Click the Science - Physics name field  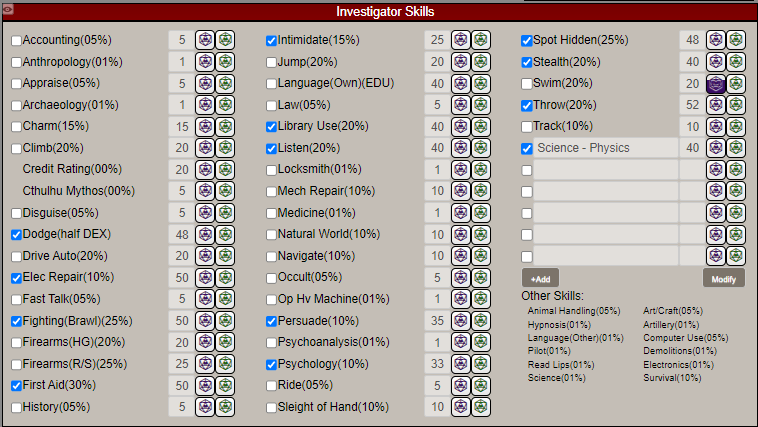pos(604,148)
